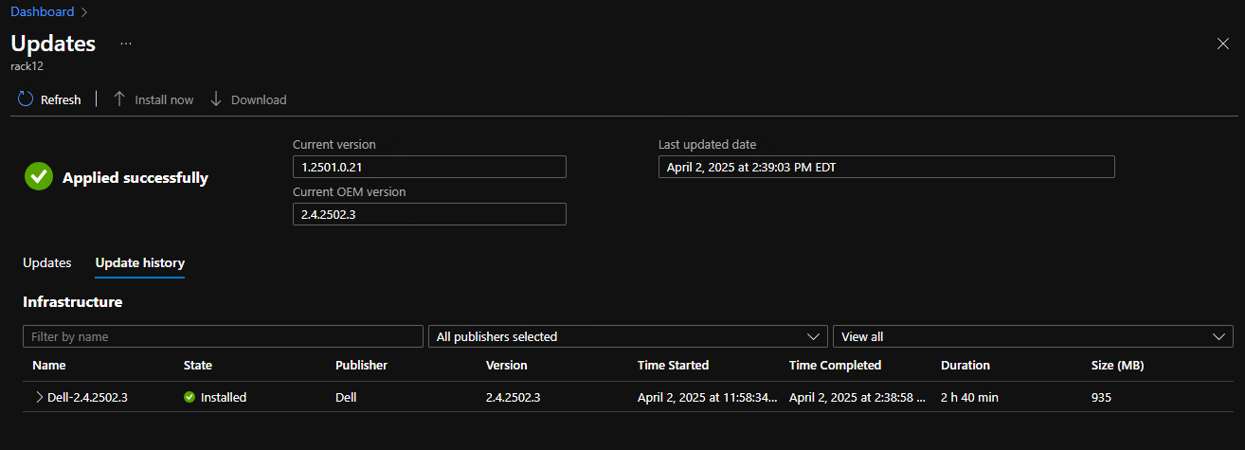This screenshot has height=450, width=1245.
Task: Expand the Dell-2.4.2502.3 row chevron
Action: 39,397
